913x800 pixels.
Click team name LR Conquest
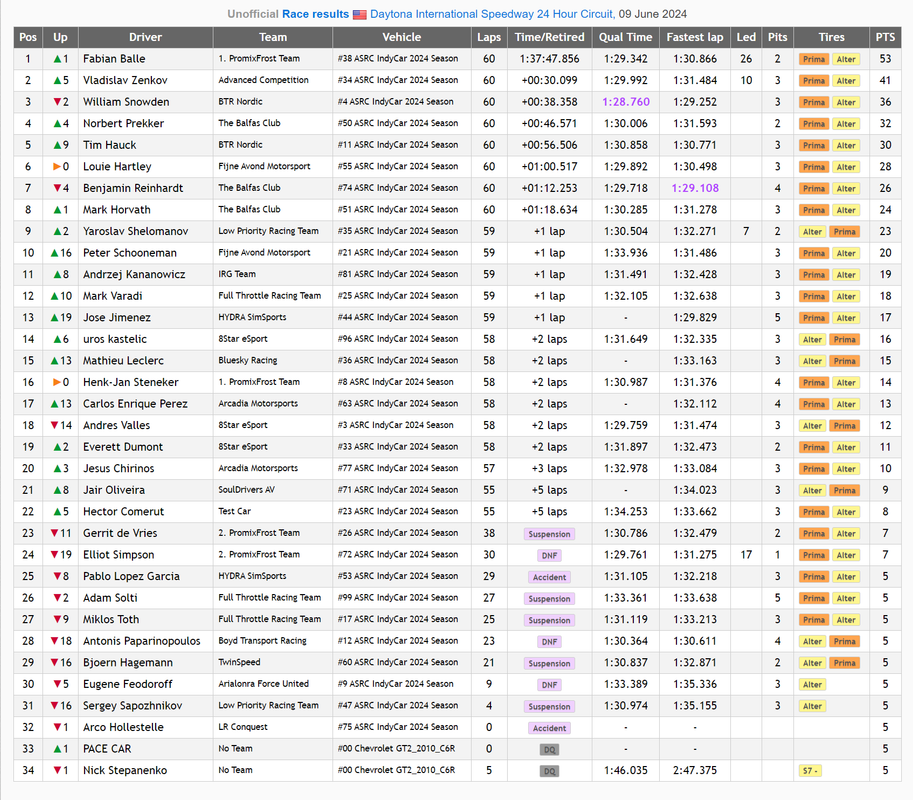click(x=243, y=727)
